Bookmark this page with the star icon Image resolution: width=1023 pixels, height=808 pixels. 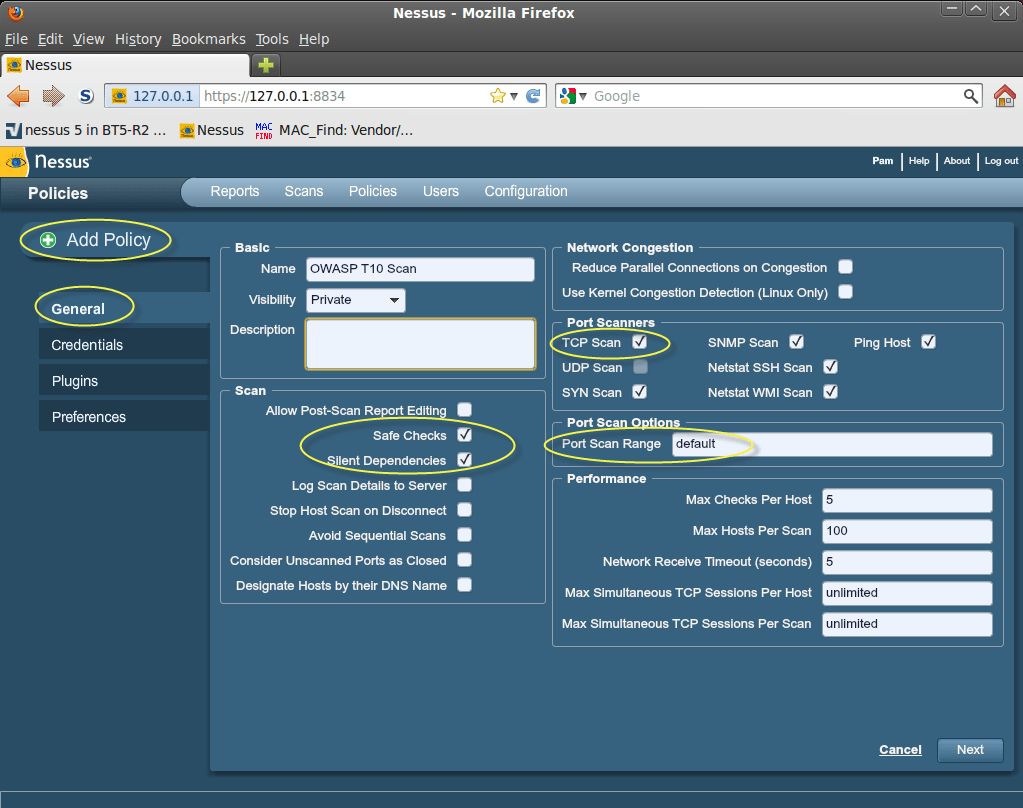pos(497,96)
